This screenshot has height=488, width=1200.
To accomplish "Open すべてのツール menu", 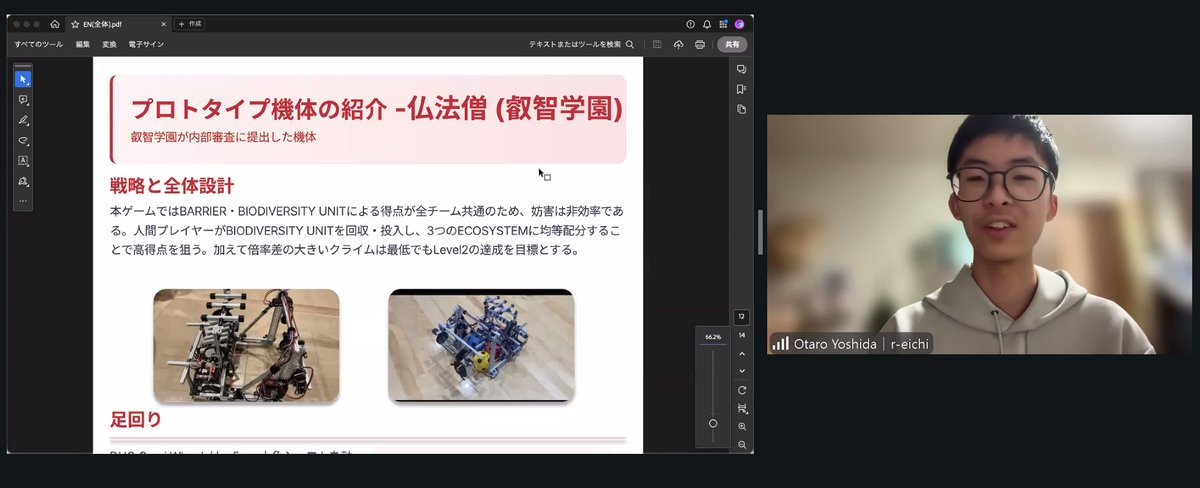I will point(38,44).
